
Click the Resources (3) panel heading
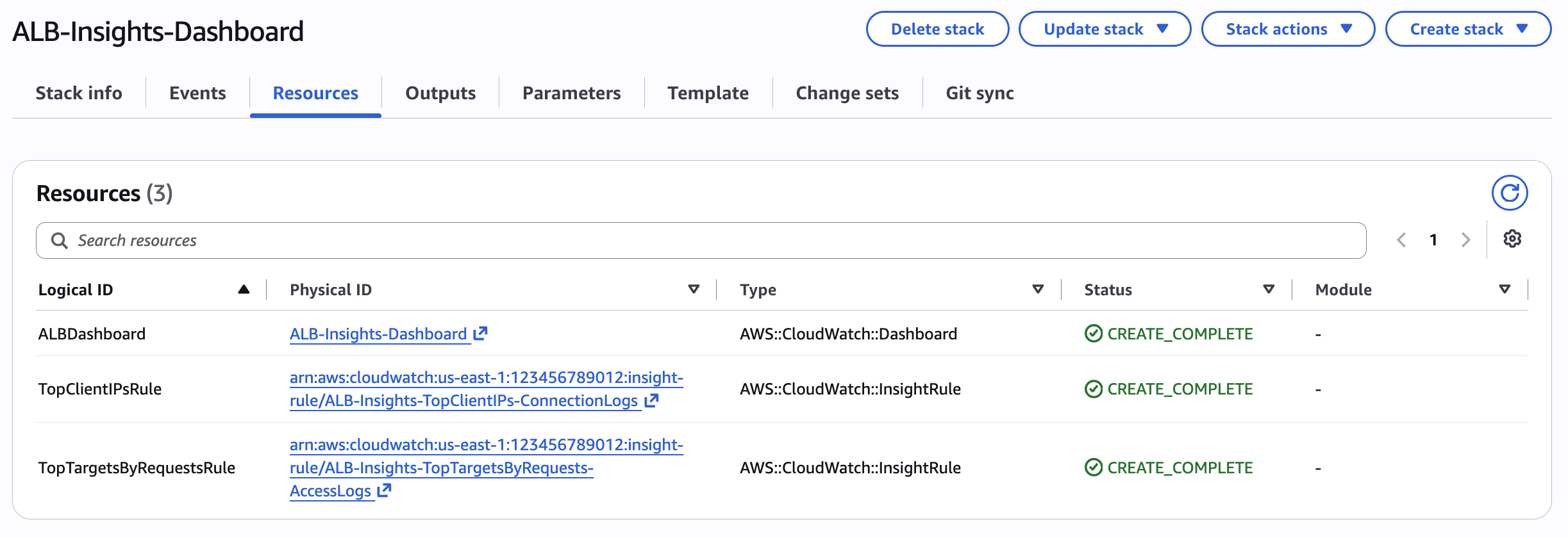click(x=104, y=193)
